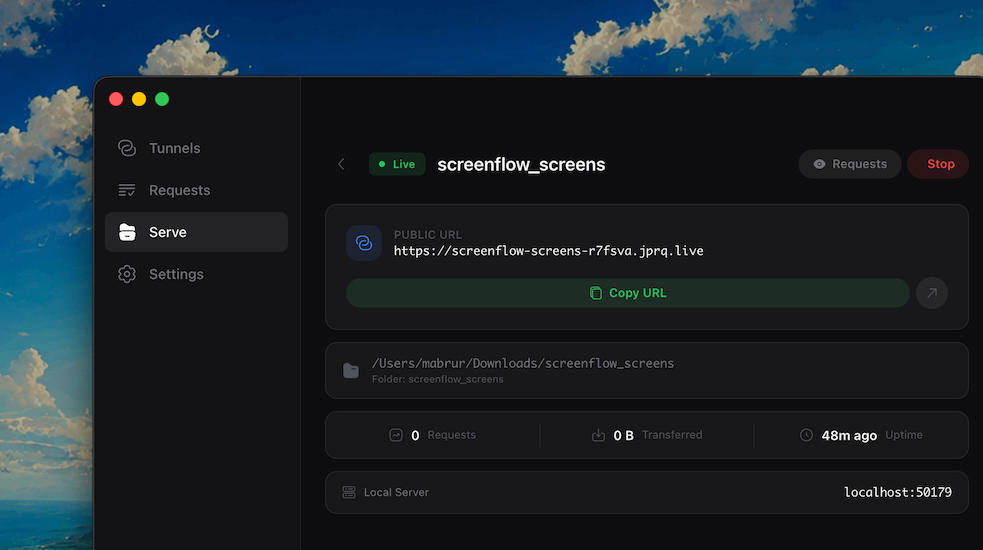Stop the screenflow_screens server

[940, 164]
